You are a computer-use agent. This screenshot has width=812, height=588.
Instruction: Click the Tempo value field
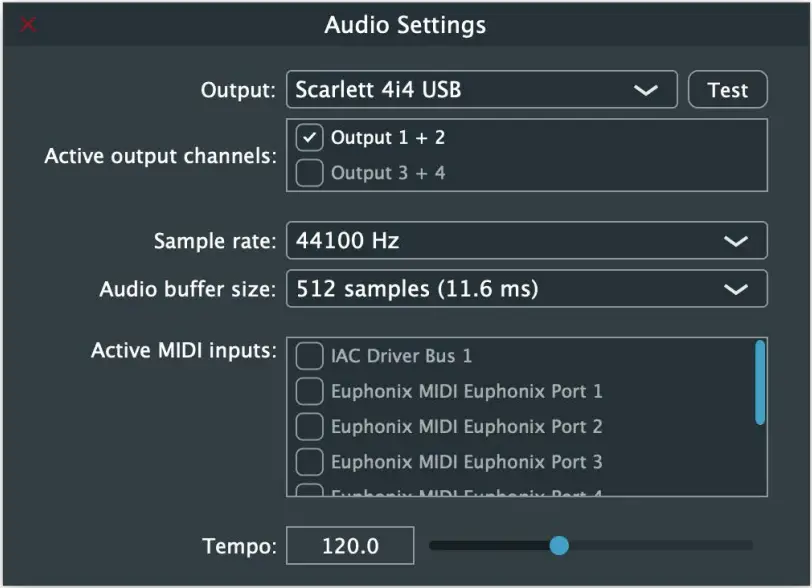click(x=349, y=546)
